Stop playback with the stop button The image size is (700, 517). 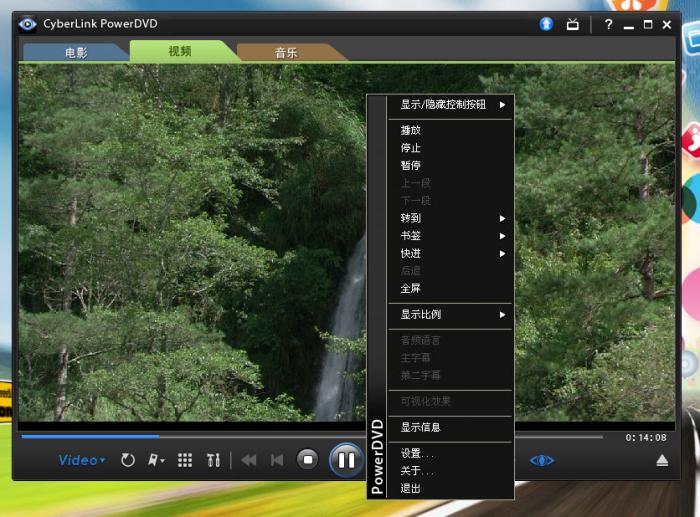tap(308, 459)
